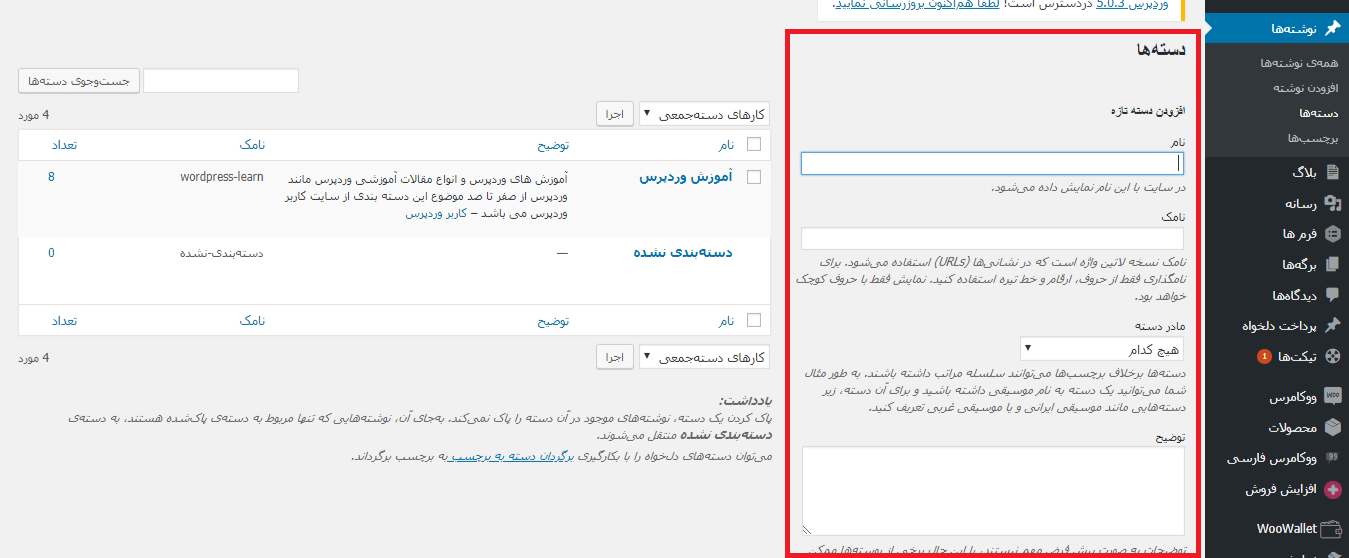Open the دسته‌بندی نشده category link

tap(683, 253)
